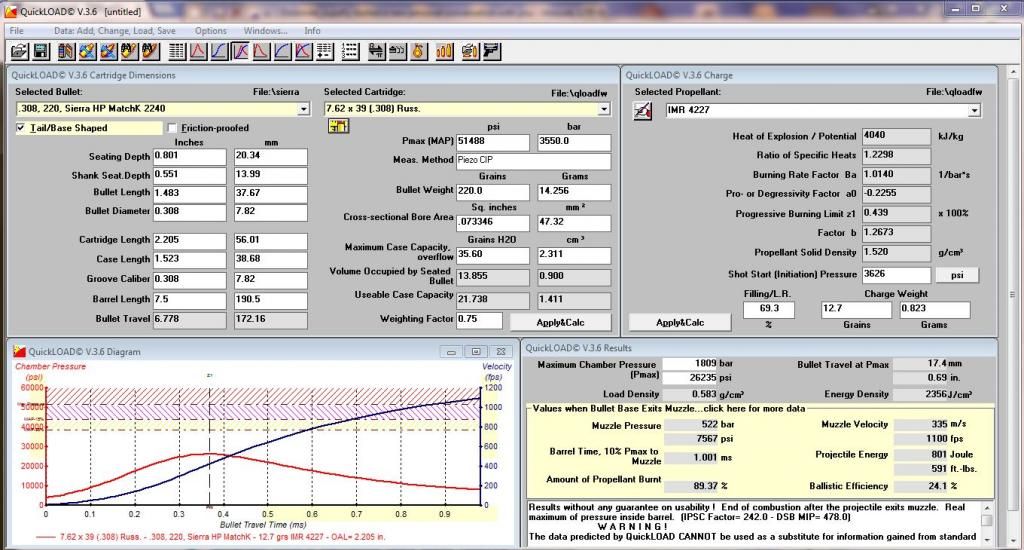Click the pressed-in combined red-blue curve icon
The width and height of the screenshot is (1024, 550).
(240, 51)
